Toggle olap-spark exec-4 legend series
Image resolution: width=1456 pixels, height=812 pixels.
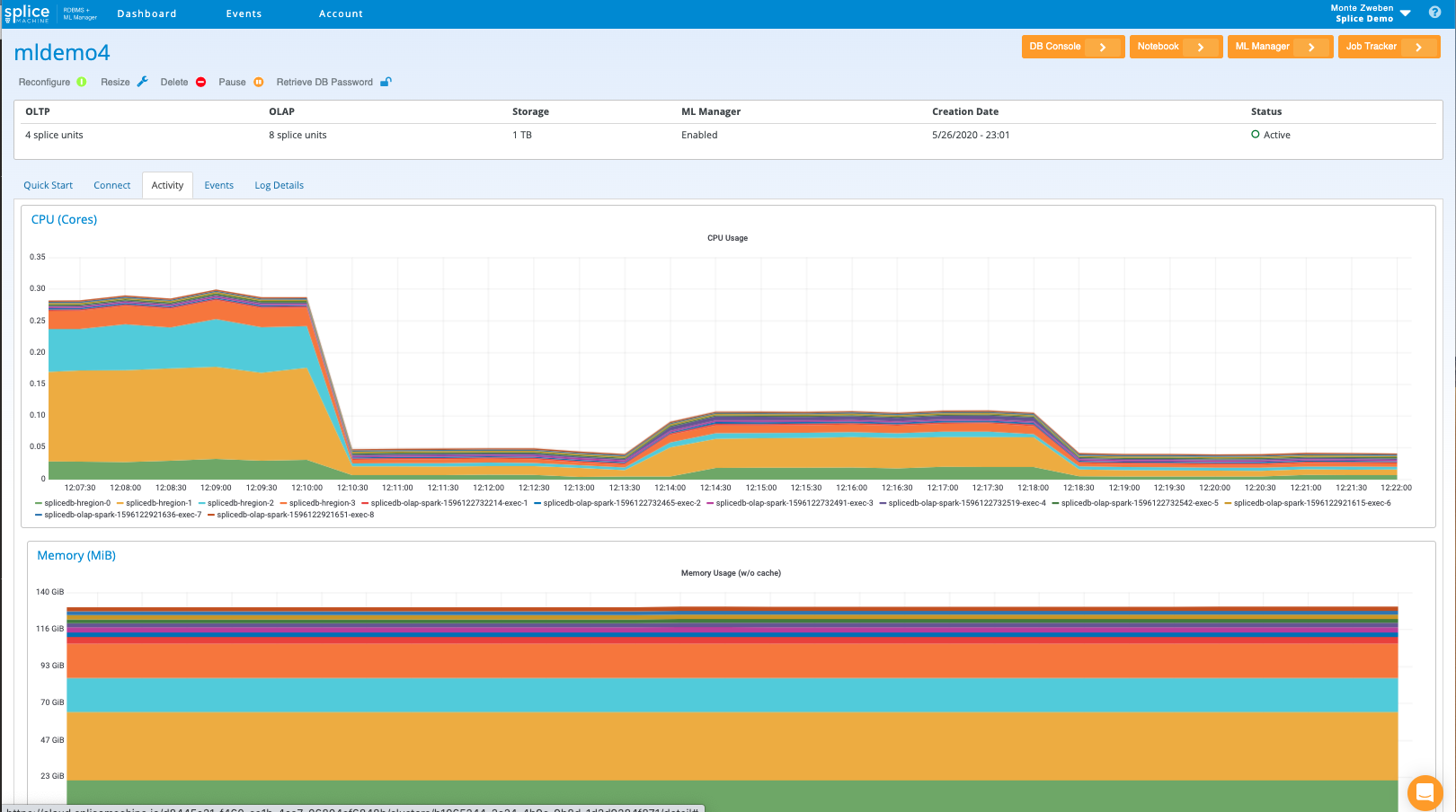[963, 503]
